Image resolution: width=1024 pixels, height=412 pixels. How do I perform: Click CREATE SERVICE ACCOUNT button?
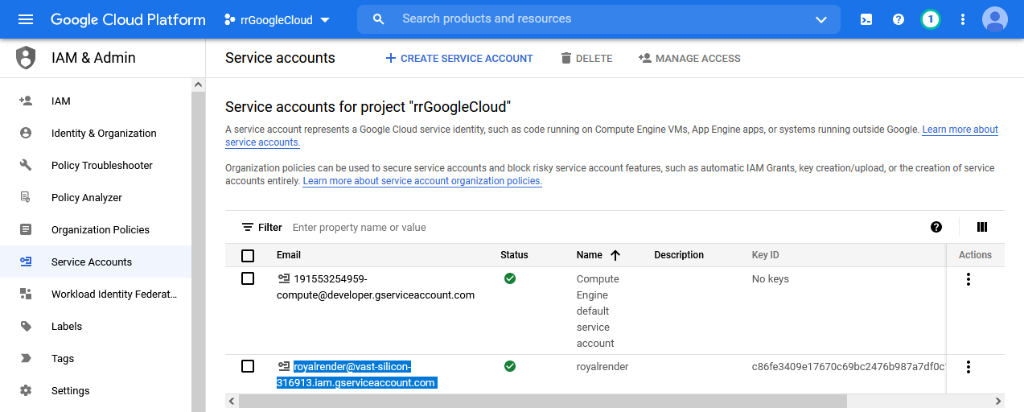[x=459, y=58]
